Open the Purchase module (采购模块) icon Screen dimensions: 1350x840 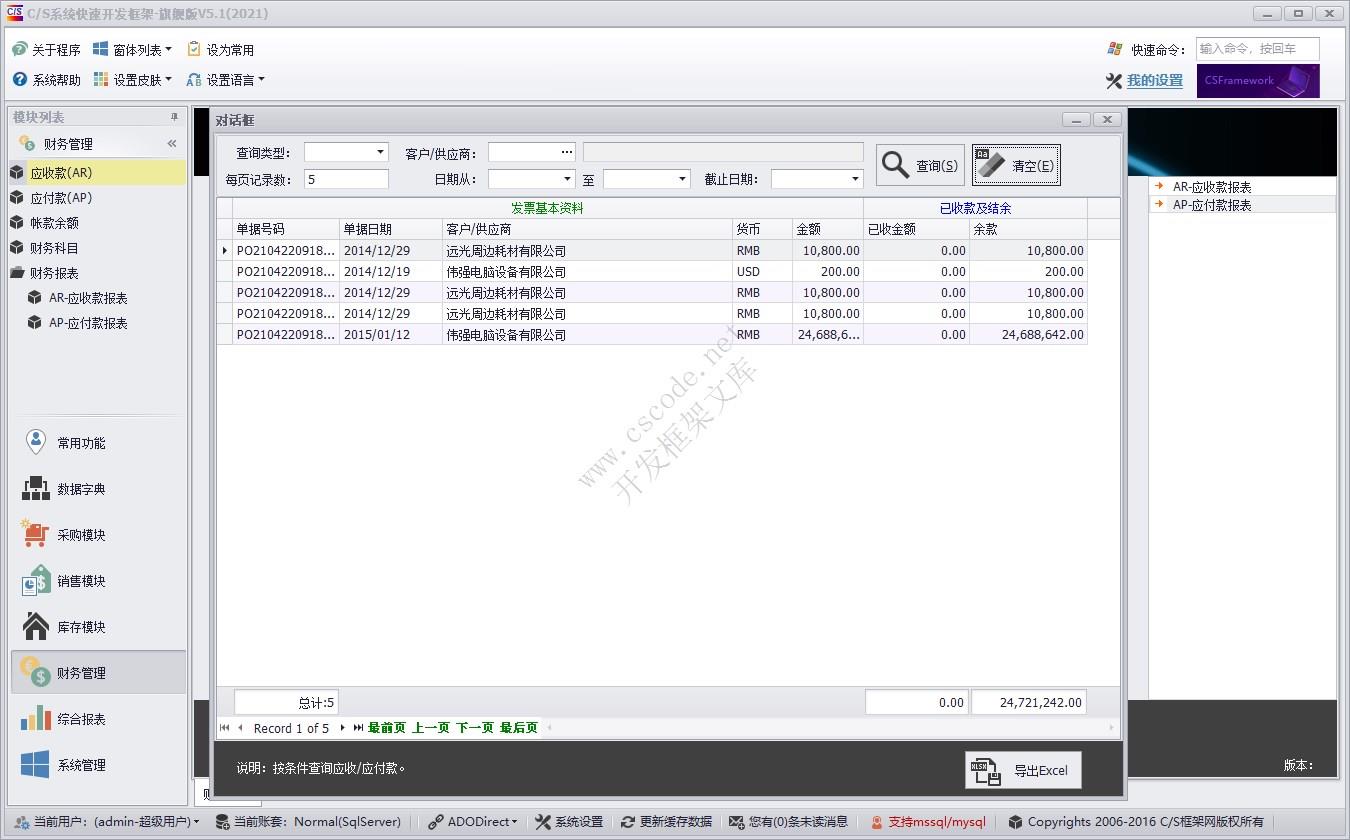[36, 535]
